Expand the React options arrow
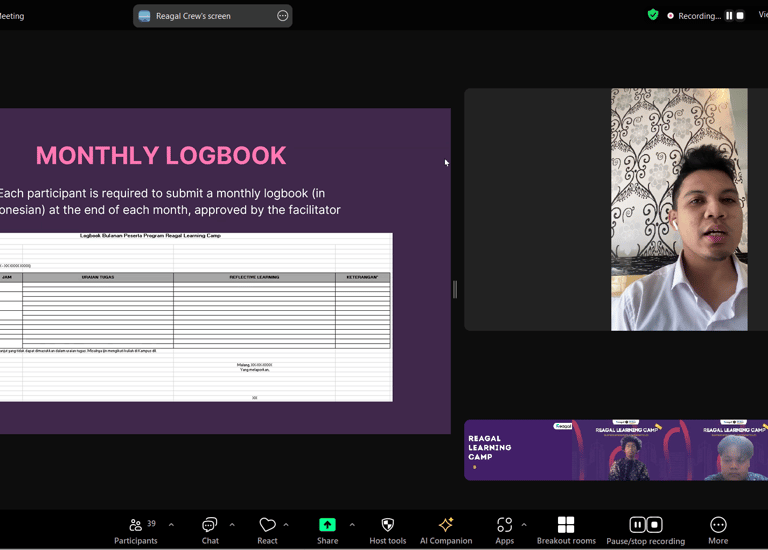 click(286, 525)
